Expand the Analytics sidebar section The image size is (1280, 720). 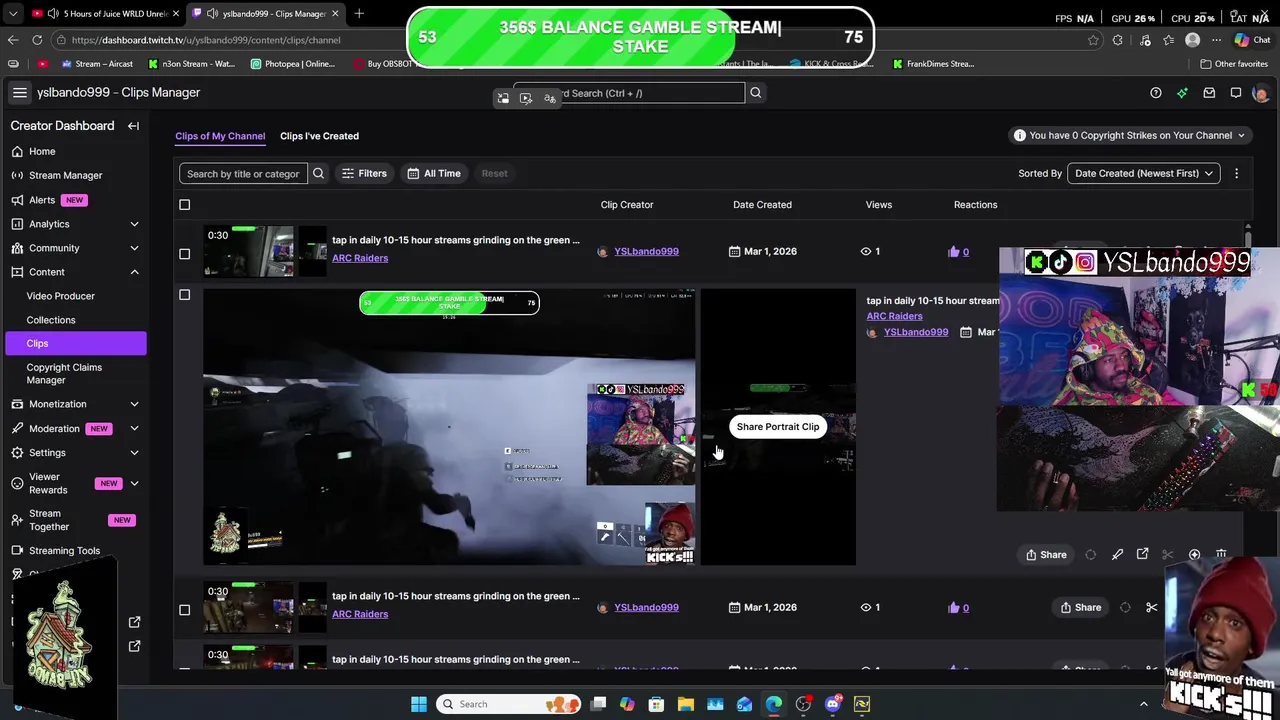tap(134, 224)
